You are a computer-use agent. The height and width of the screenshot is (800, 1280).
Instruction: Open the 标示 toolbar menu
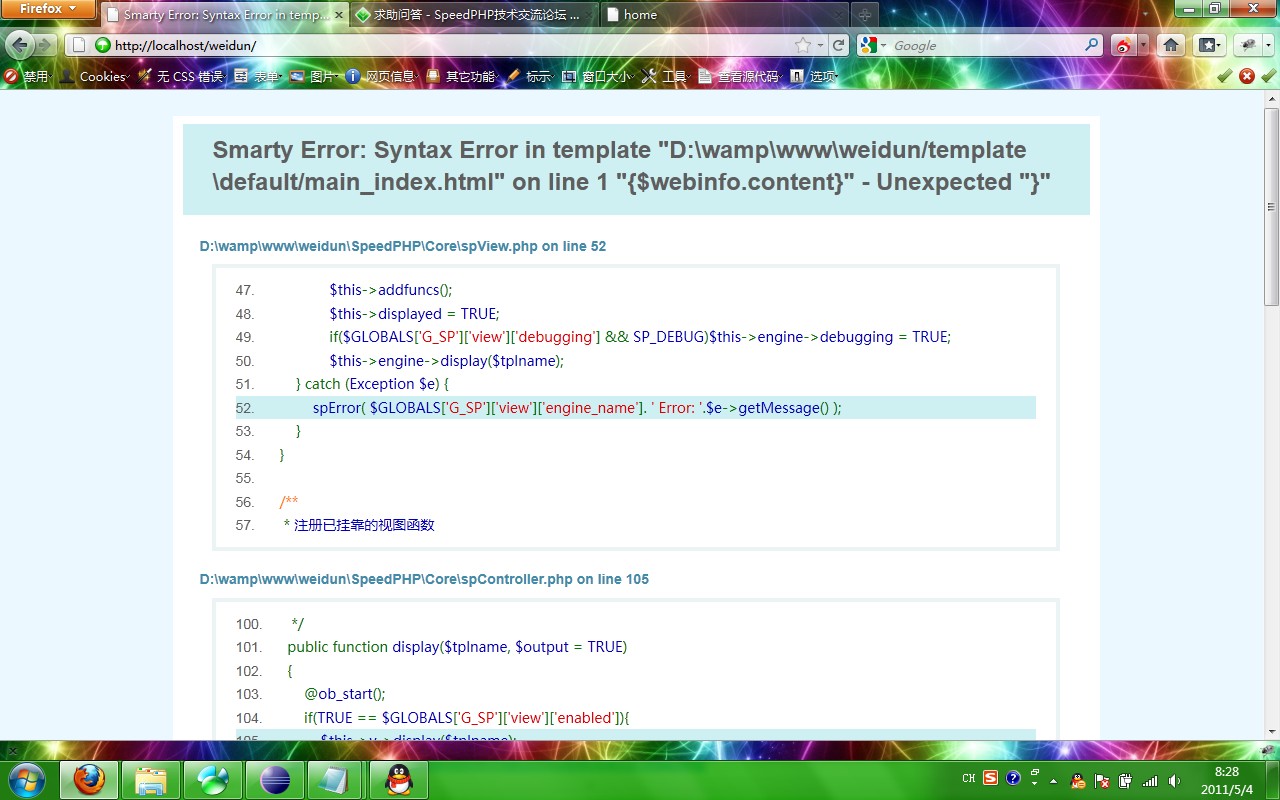[x=530, y=76]
